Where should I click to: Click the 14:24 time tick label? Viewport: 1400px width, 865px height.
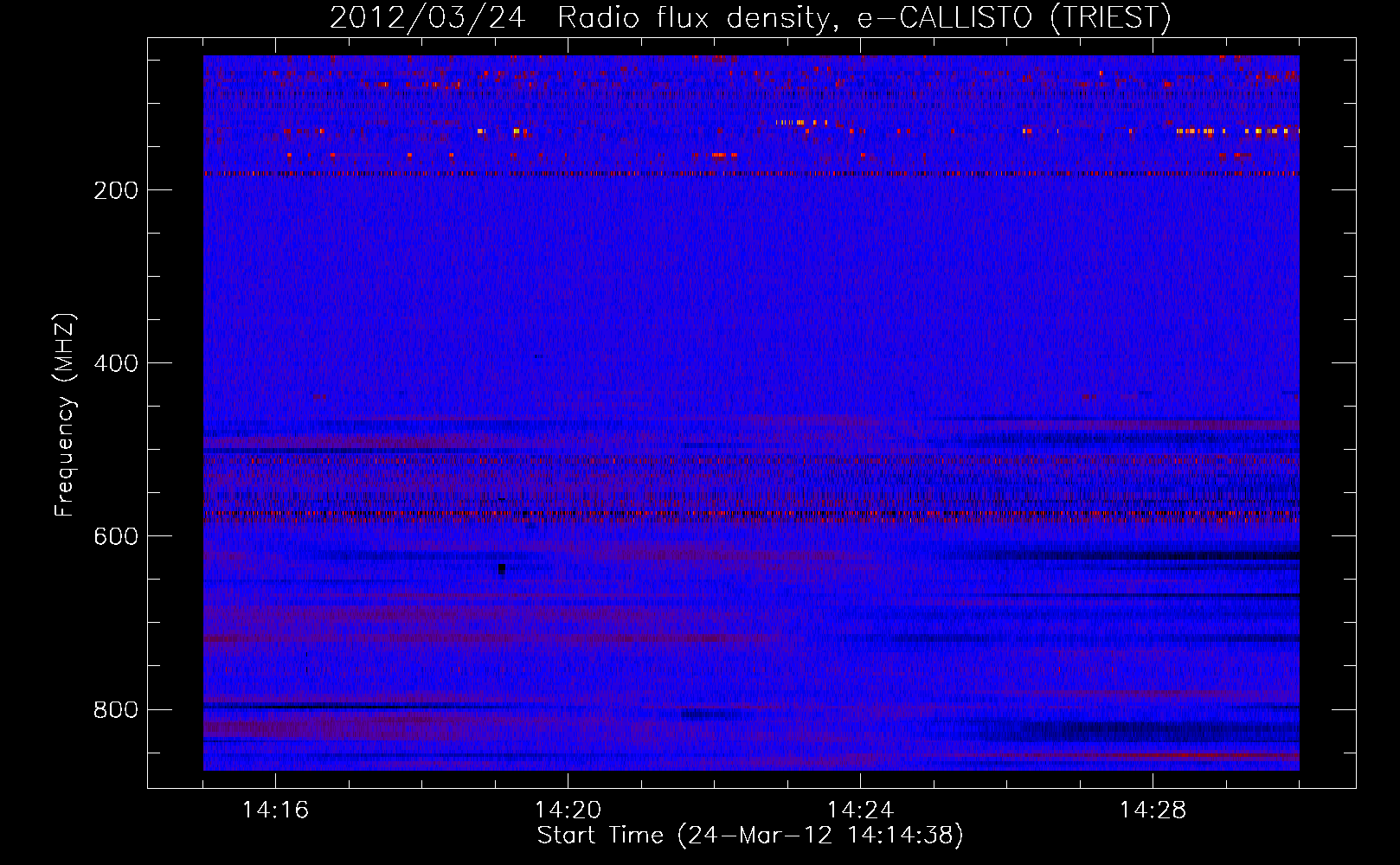860,811
